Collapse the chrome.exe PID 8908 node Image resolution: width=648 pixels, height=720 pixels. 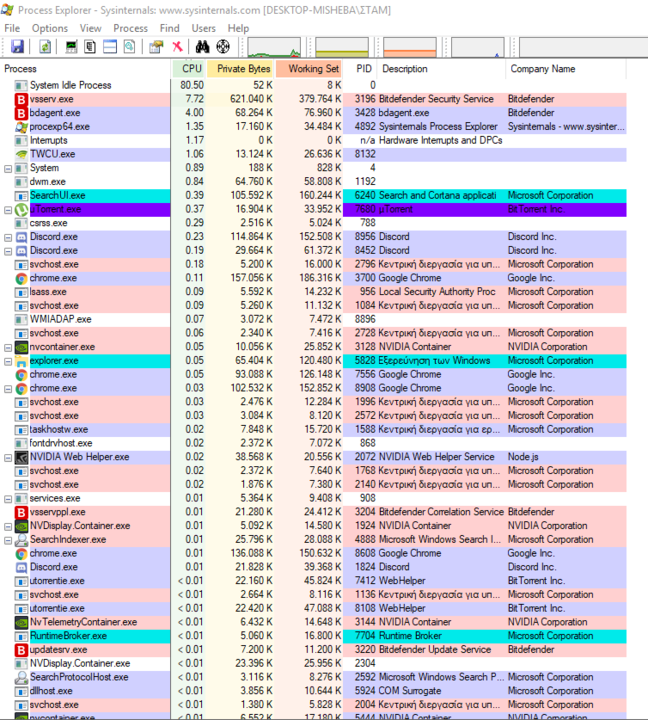[x=8, y=389]
